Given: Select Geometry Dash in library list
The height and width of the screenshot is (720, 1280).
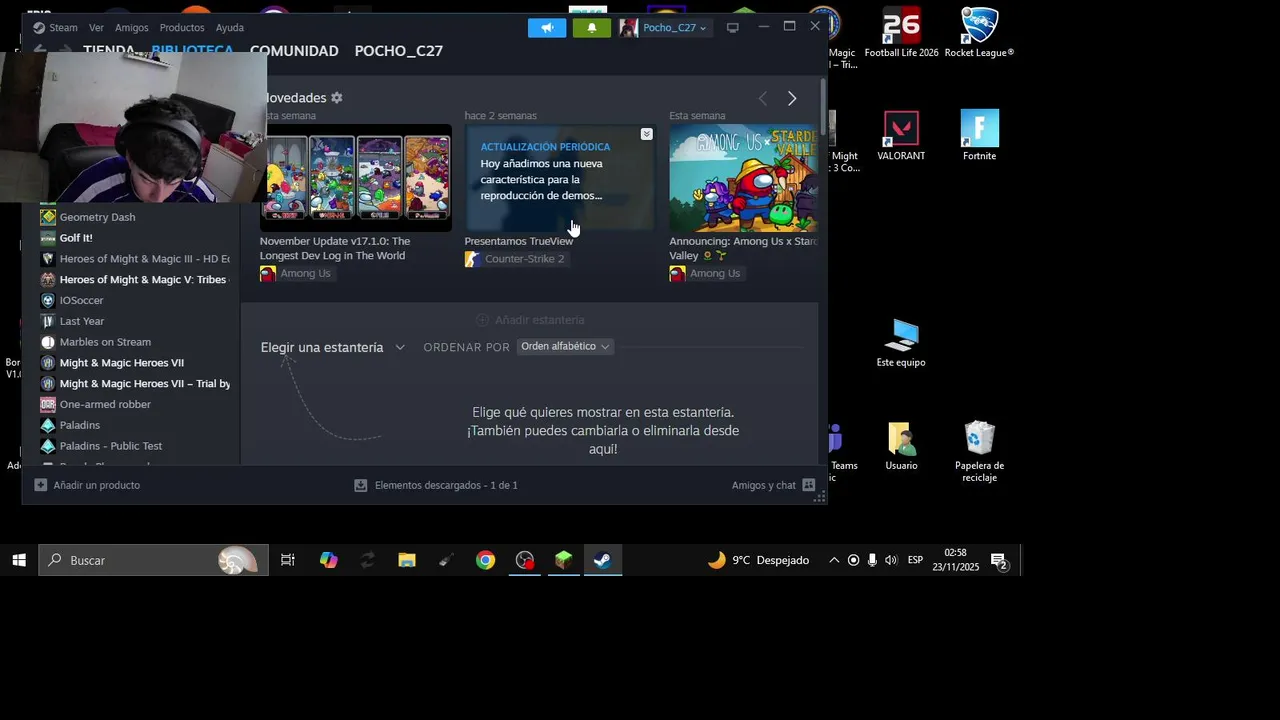Looking at the screenshot, I should (x=97, y=217).
